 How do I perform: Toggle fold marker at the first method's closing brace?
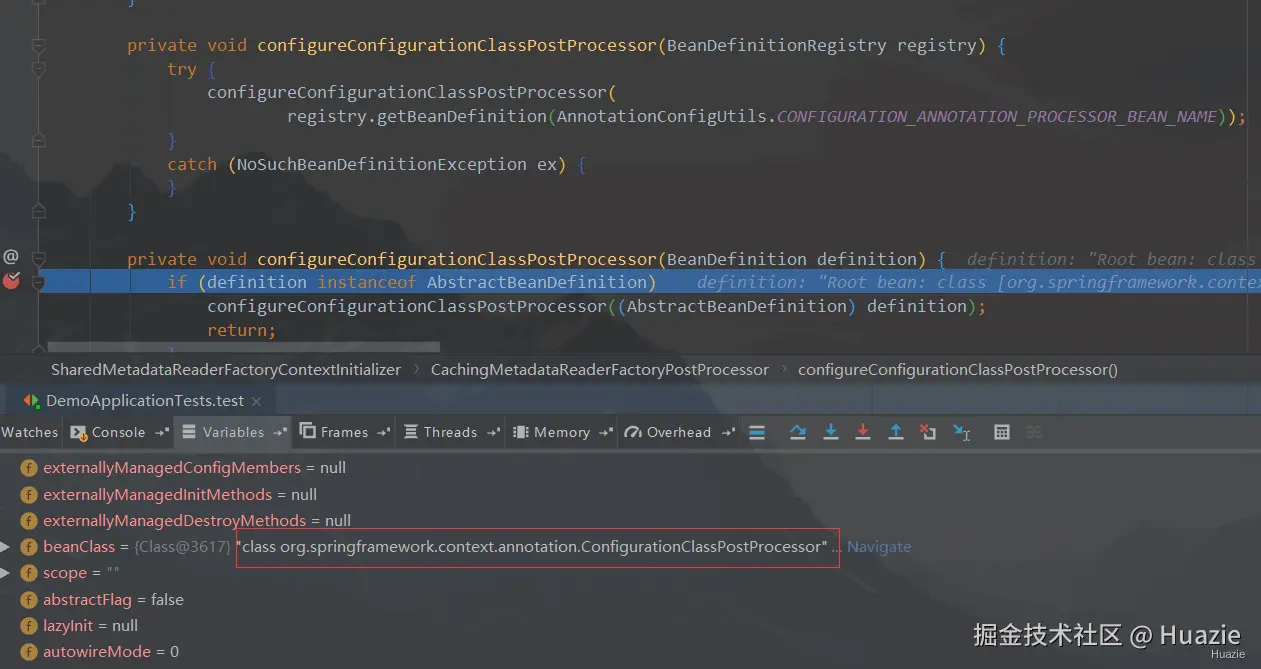click(38, 212)
